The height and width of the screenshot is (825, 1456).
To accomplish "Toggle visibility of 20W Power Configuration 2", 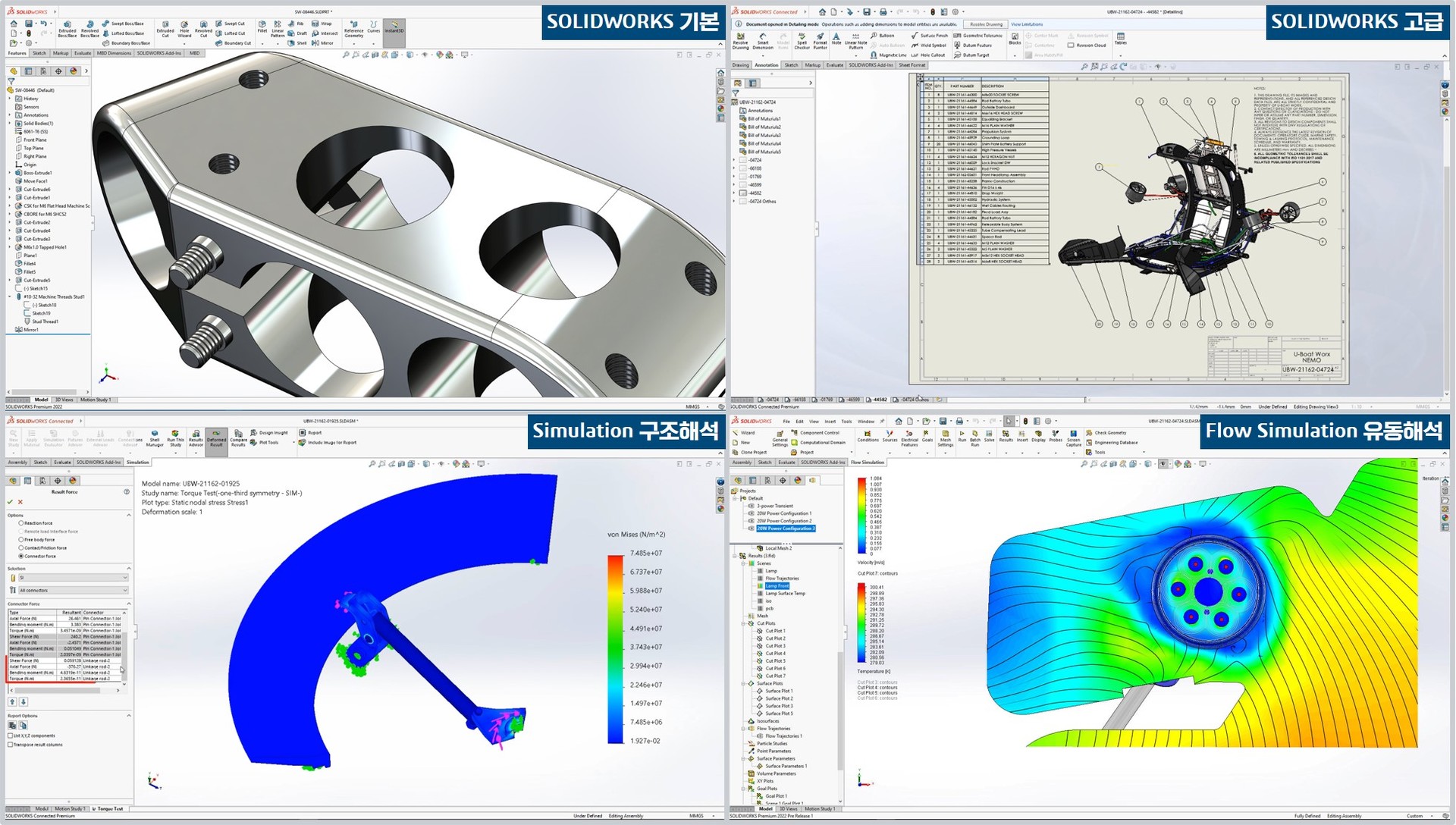I will coord(751,521).
